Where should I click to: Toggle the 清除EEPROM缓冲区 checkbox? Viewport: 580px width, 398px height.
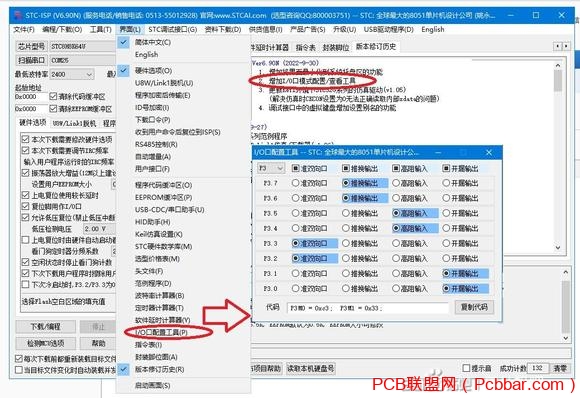click(53, 109)
